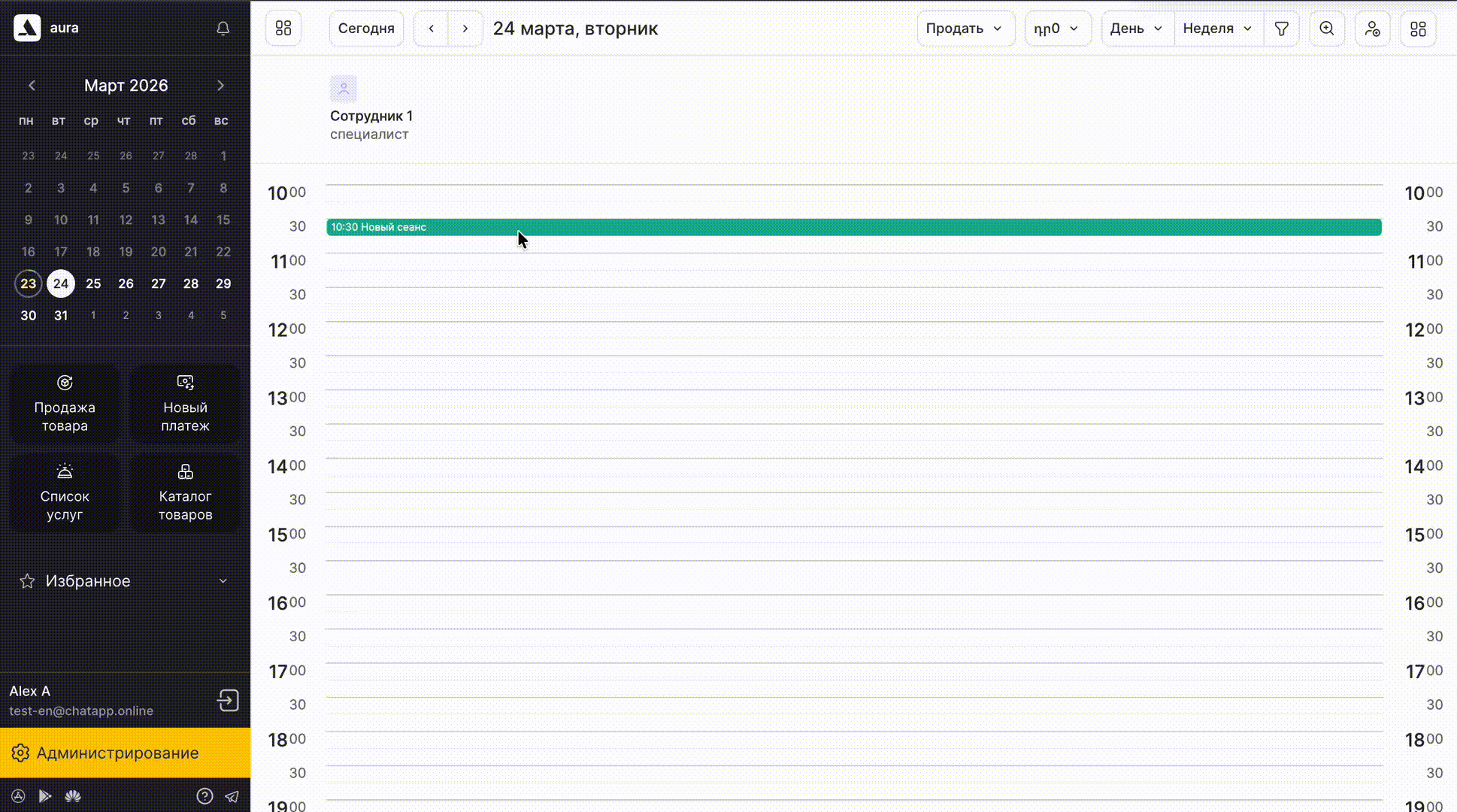
Task: Click the Telegram paper plane icon
Action: (232, 796)
